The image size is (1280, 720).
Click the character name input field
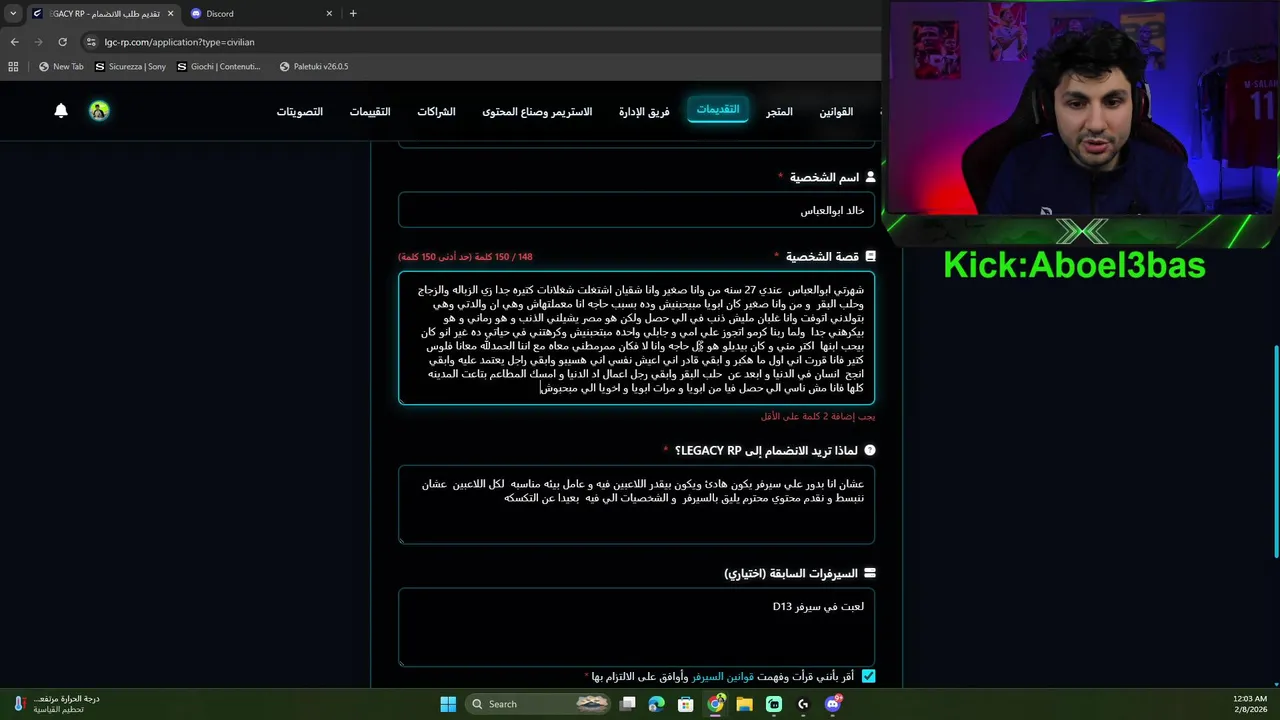(x=636, y=210)
